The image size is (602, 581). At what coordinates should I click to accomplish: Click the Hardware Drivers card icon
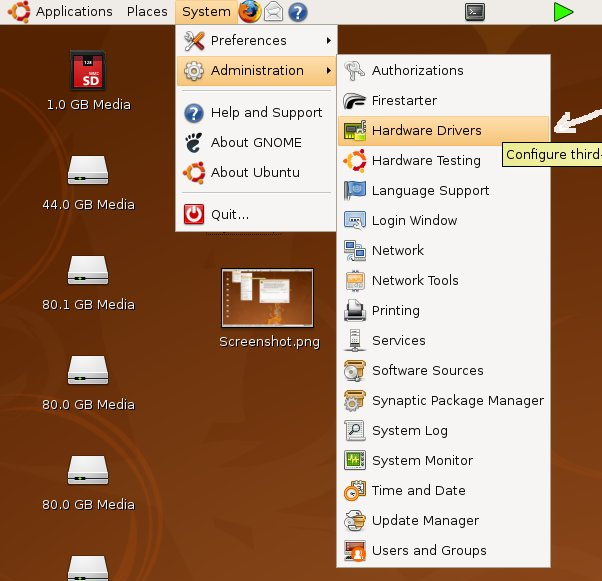tap(354, 131)
